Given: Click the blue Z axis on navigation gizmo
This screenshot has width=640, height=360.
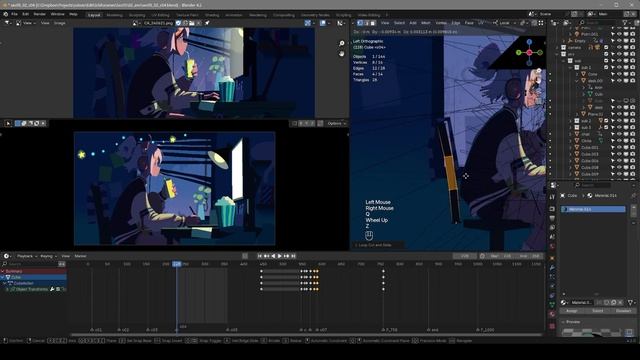Looking at the screenshot, I should [529, 42].
